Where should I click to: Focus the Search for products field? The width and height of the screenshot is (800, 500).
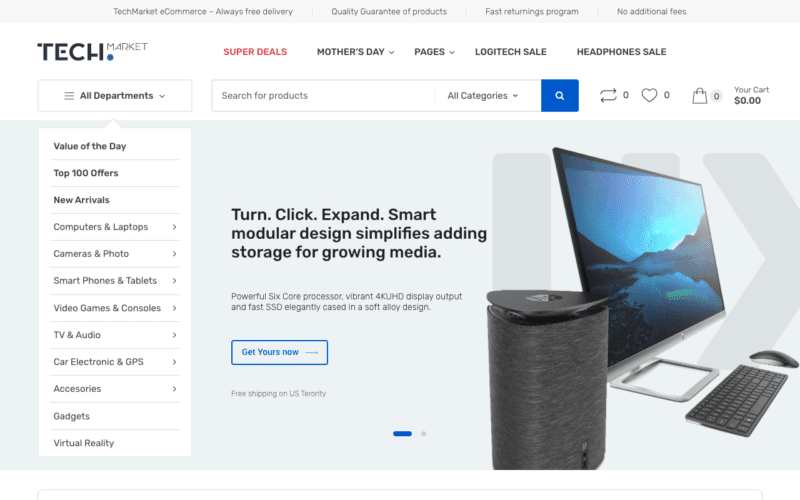pyautogui.click(x=323, y=95)
